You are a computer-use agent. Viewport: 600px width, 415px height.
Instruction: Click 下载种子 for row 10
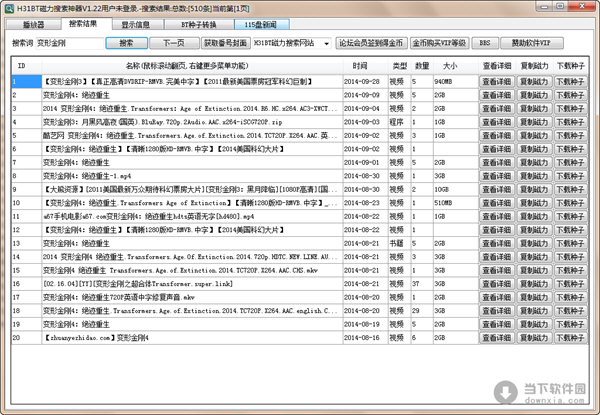tap(570, 203)
